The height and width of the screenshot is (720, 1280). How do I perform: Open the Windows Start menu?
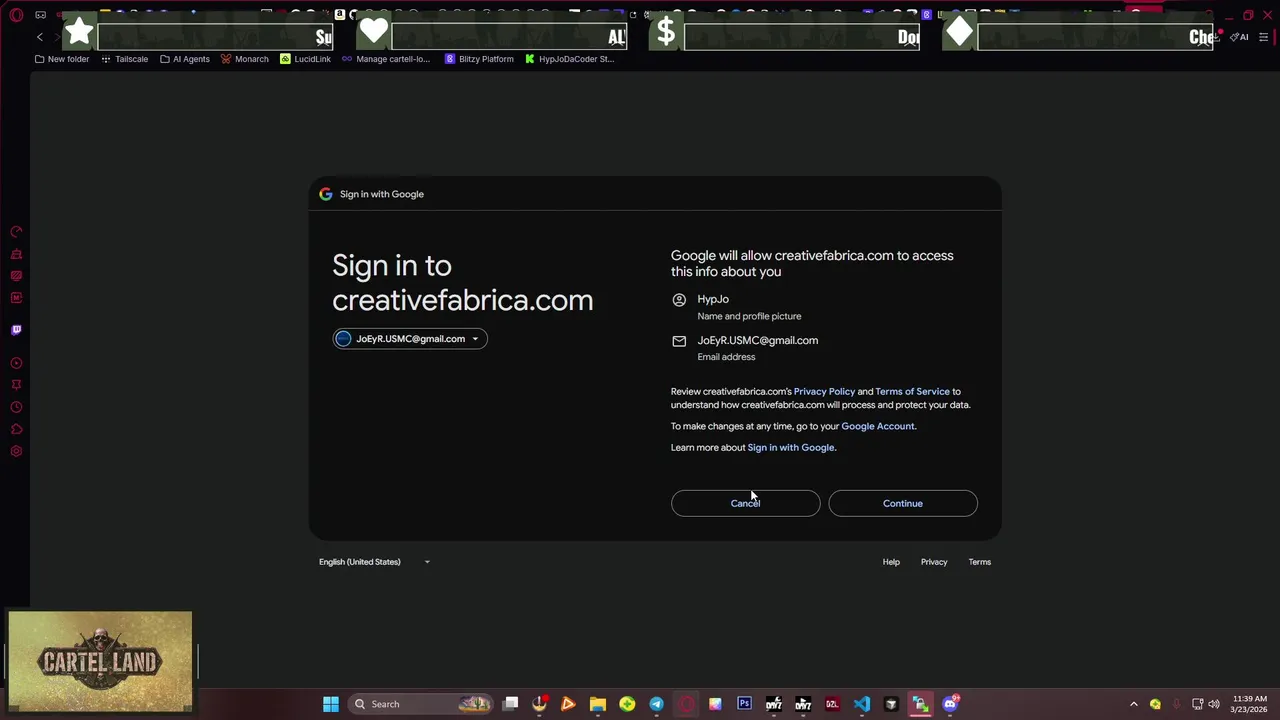coord(331,704)
